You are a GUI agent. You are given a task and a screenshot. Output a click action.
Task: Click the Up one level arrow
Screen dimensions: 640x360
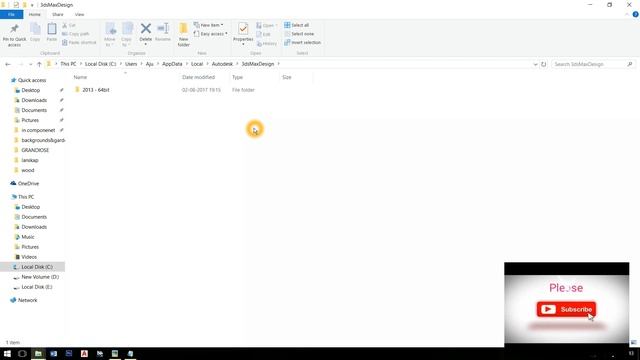click(x=39, y=64)
